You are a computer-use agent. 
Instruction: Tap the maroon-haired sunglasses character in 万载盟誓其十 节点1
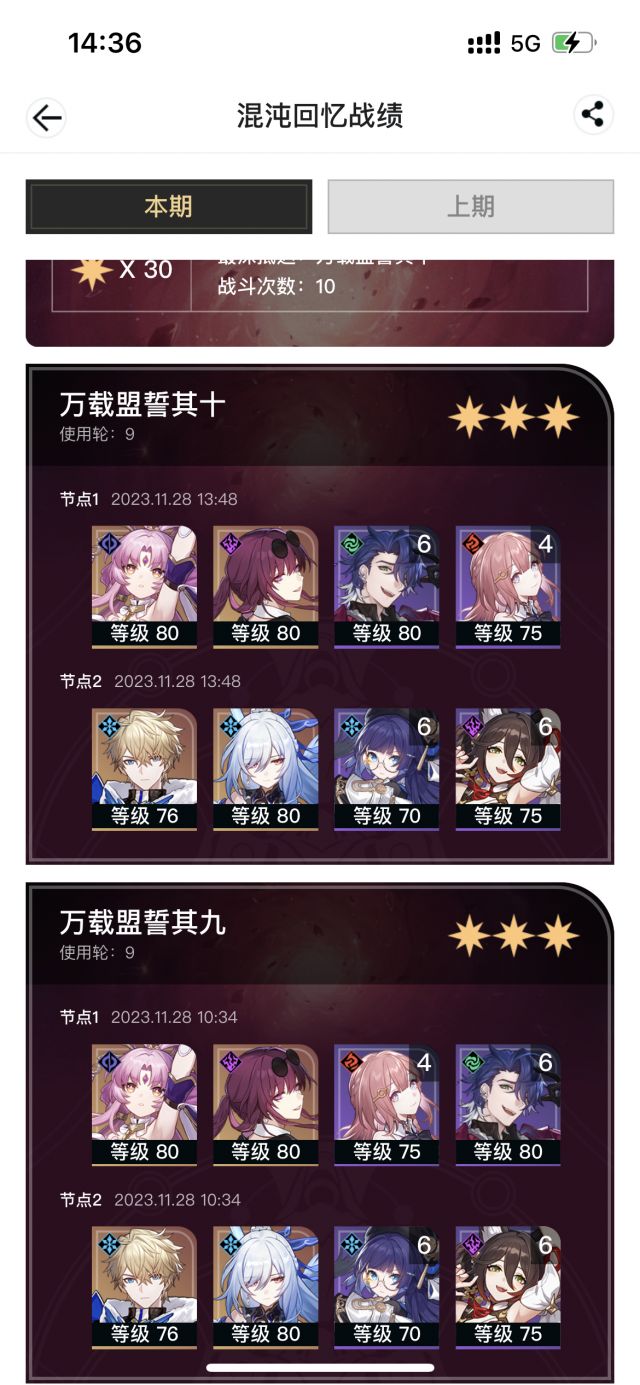pyautogui.click(x=266, y=587)
